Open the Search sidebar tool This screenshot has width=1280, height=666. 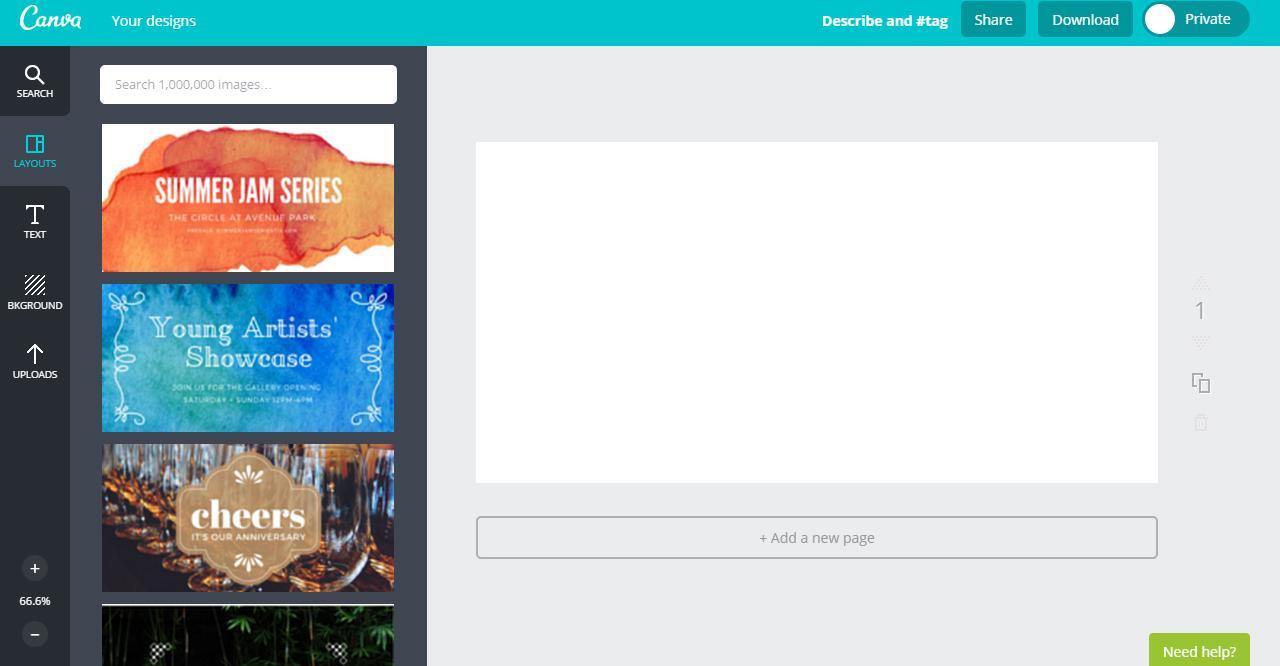[x=35, y=82]
